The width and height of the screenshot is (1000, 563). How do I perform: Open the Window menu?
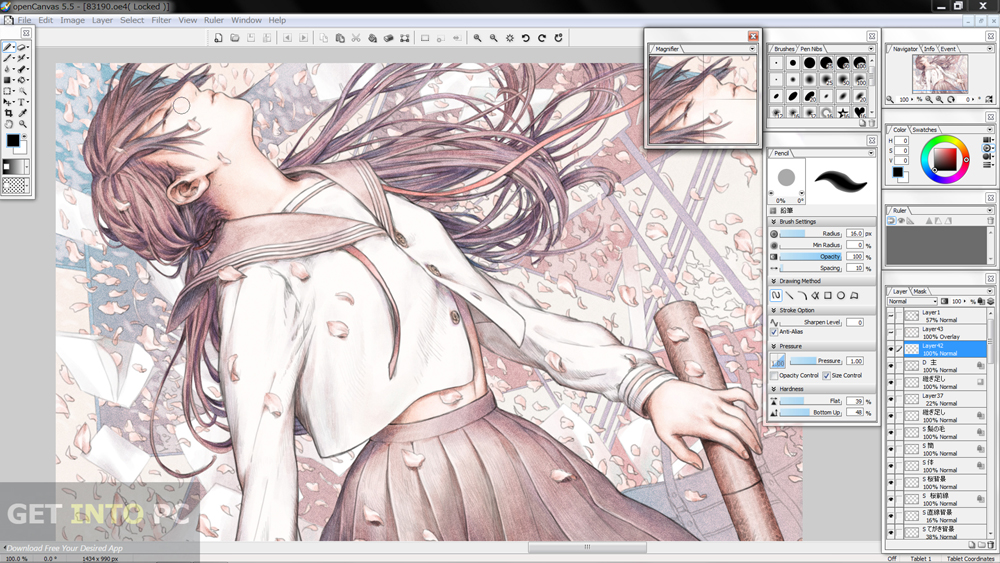(x=246, y=20)
